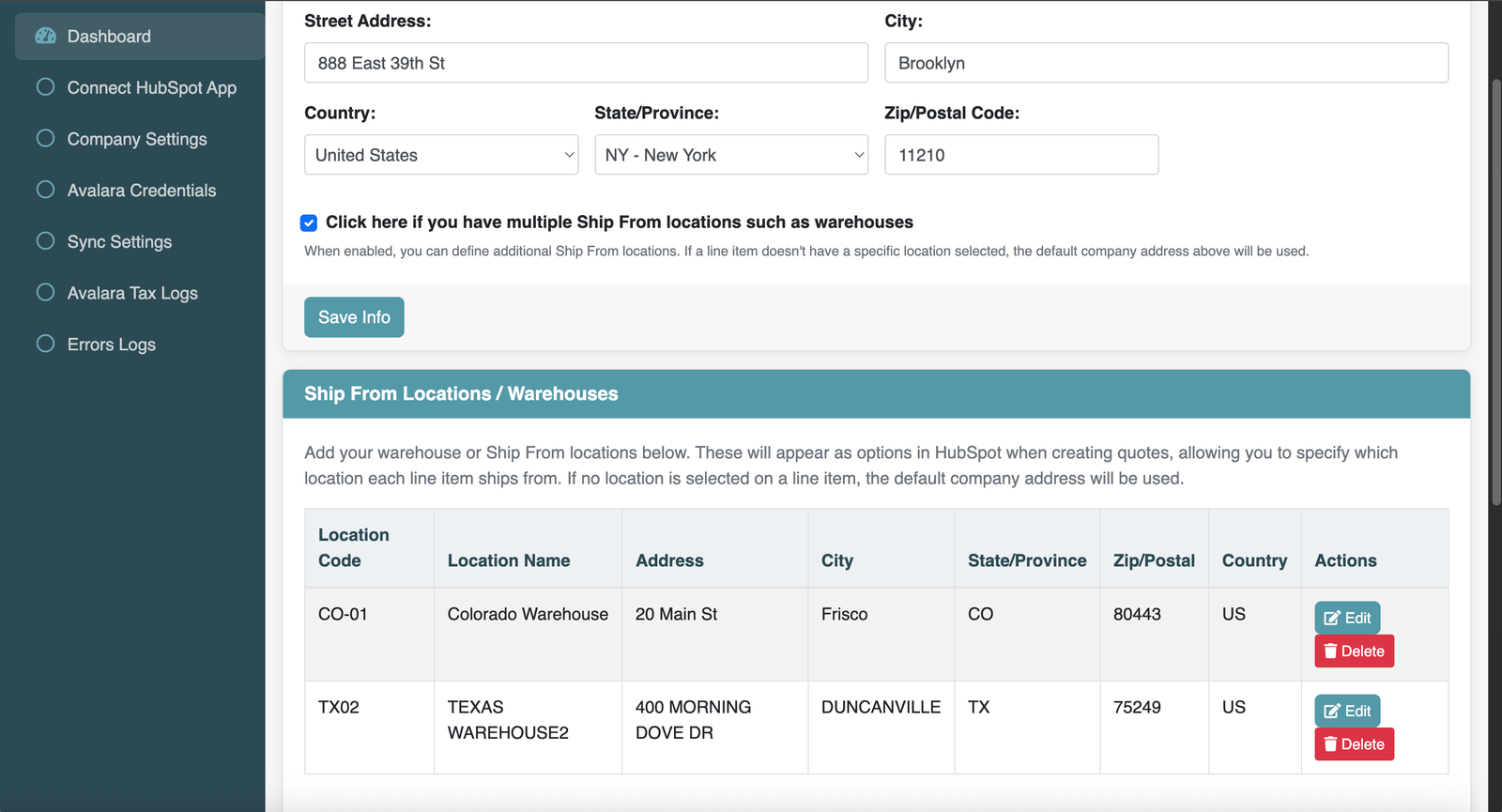The width and height of the screenshot is (1502, 812).
Task: Navigate to Avalara Credentials
Action: pyautogui.click(x=140, y=190)
